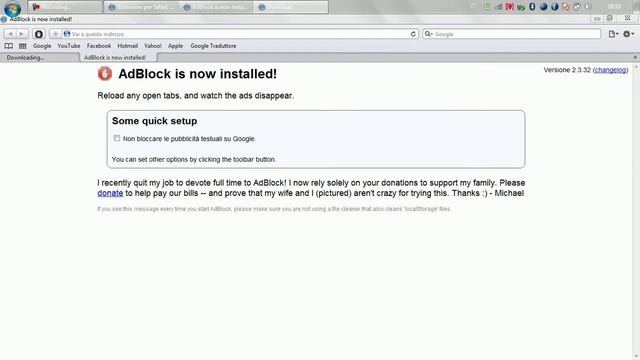The image size is (640, 360).
Task: Open the AdBlock toolbar button
Action: point(39,34)
